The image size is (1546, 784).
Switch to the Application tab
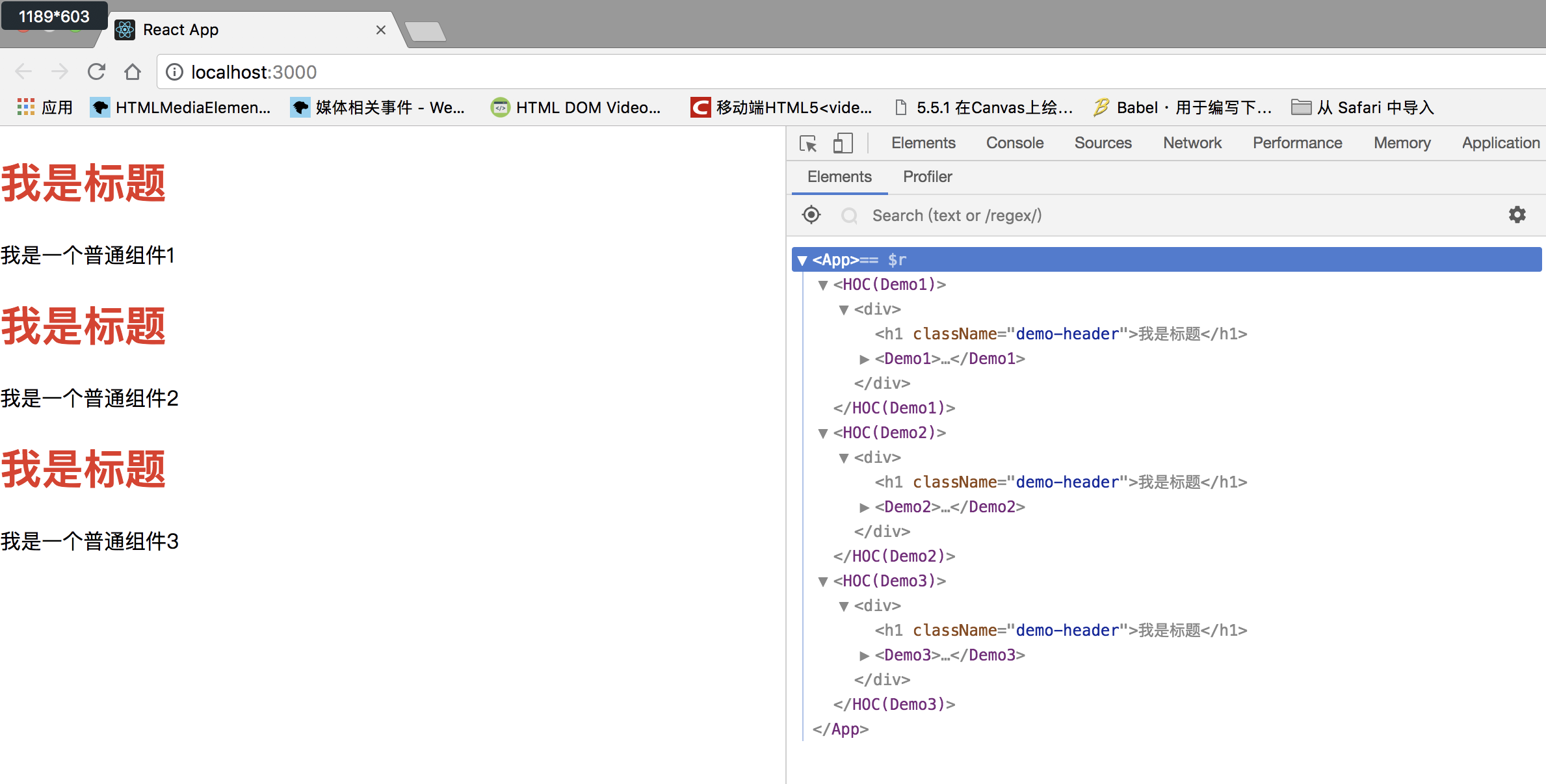pos(1501,143)
